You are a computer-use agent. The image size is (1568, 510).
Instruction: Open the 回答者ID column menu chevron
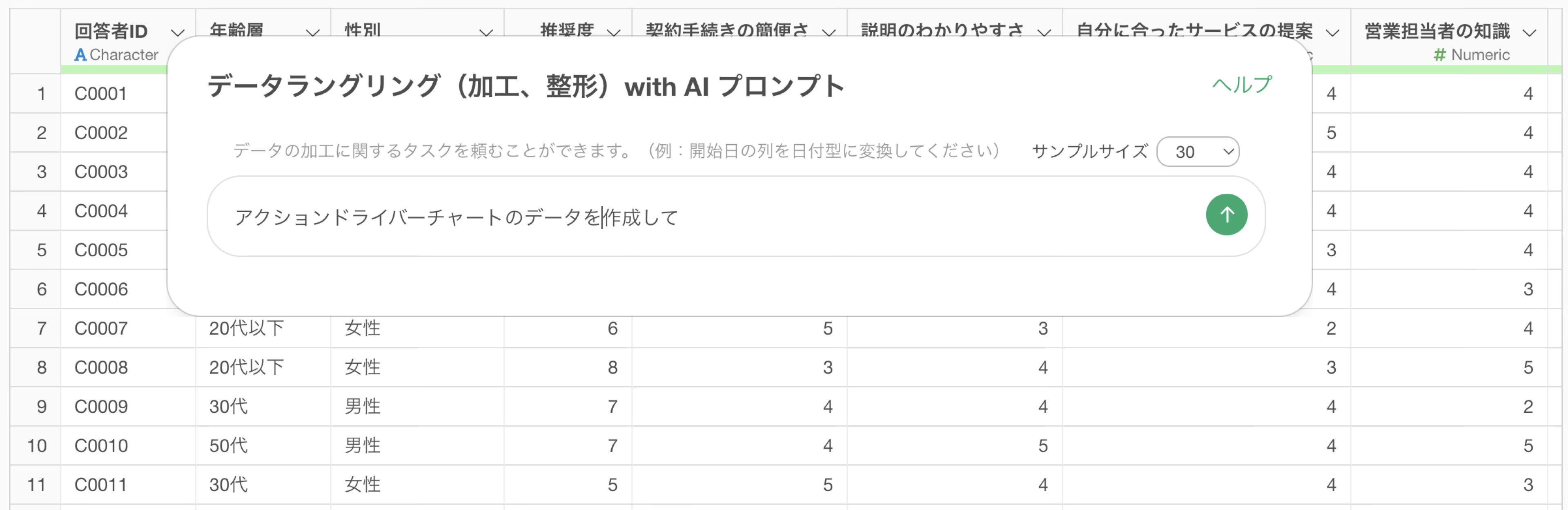[177, 33]
